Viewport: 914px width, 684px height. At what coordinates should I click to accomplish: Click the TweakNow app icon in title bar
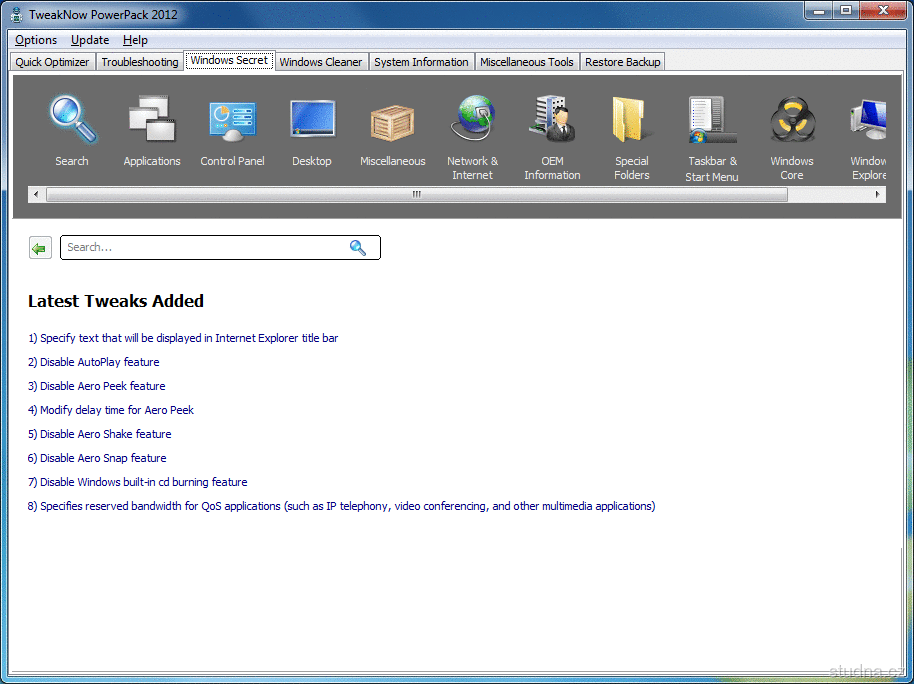[16, 14]
